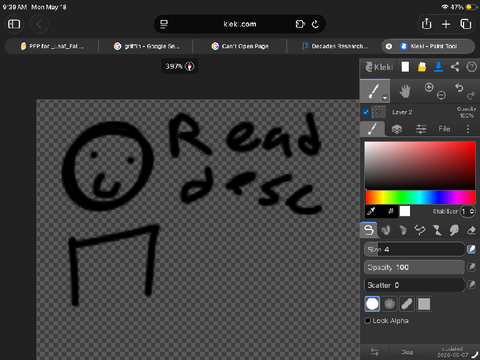Screen dimensions: 480x360
Task: Select the chemy brush type
Action: click(437, 230)
